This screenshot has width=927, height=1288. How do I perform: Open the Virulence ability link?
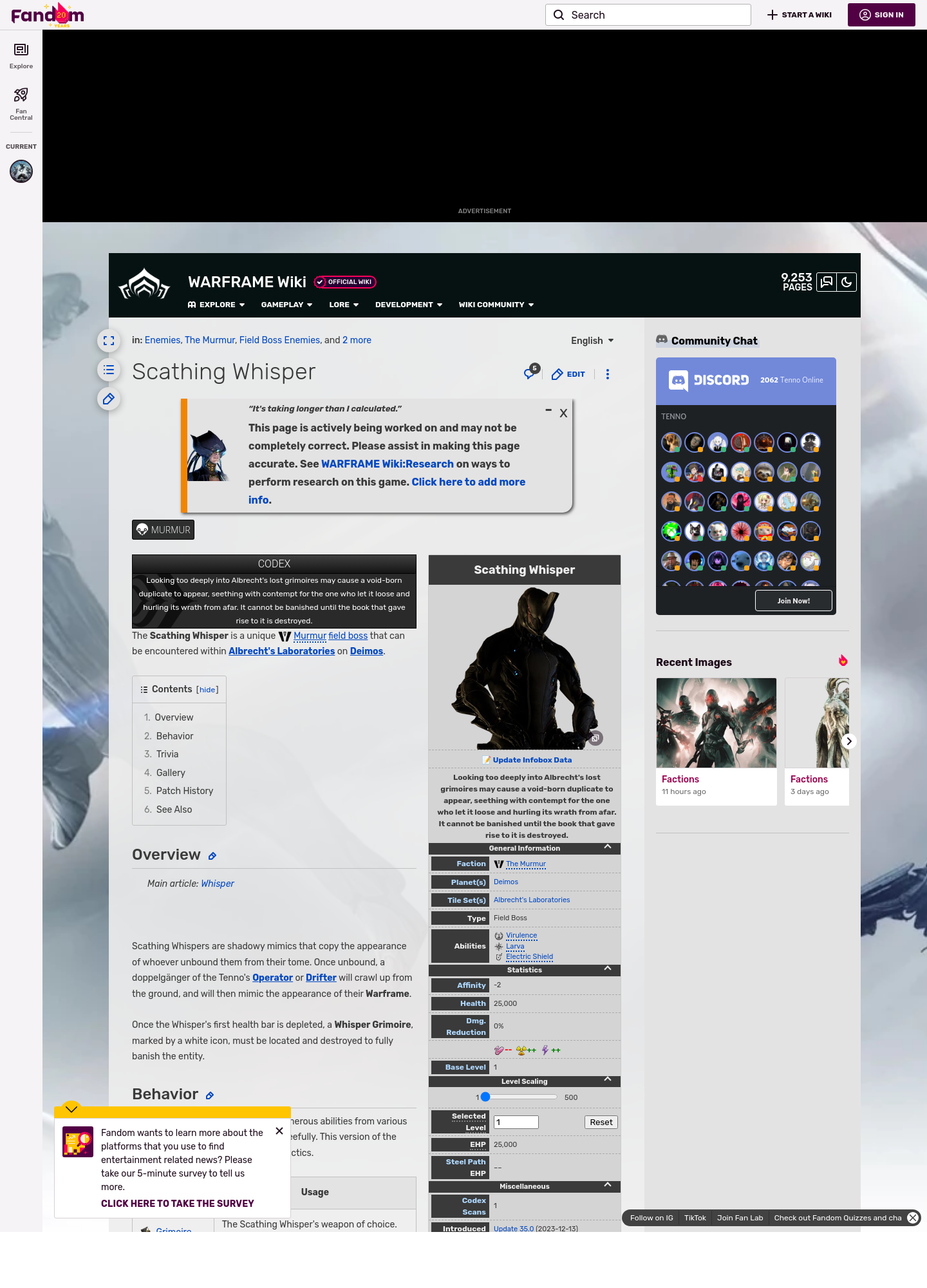point(521,936)
